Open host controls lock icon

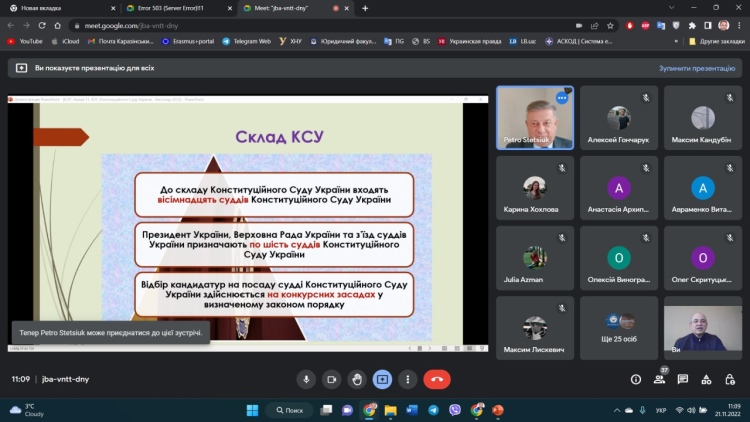pyautogui.click(x=729, y=379)
